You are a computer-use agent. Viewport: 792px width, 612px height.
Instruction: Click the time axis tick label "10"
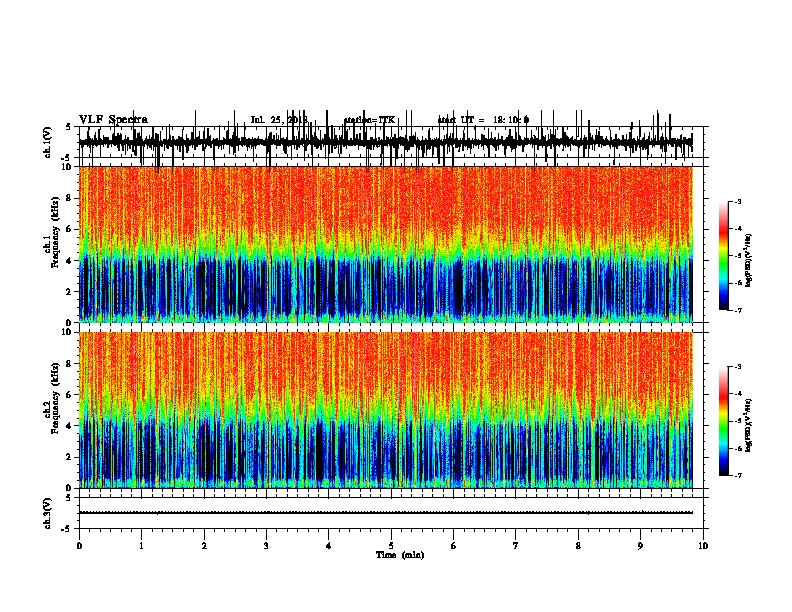coord(703,546)
